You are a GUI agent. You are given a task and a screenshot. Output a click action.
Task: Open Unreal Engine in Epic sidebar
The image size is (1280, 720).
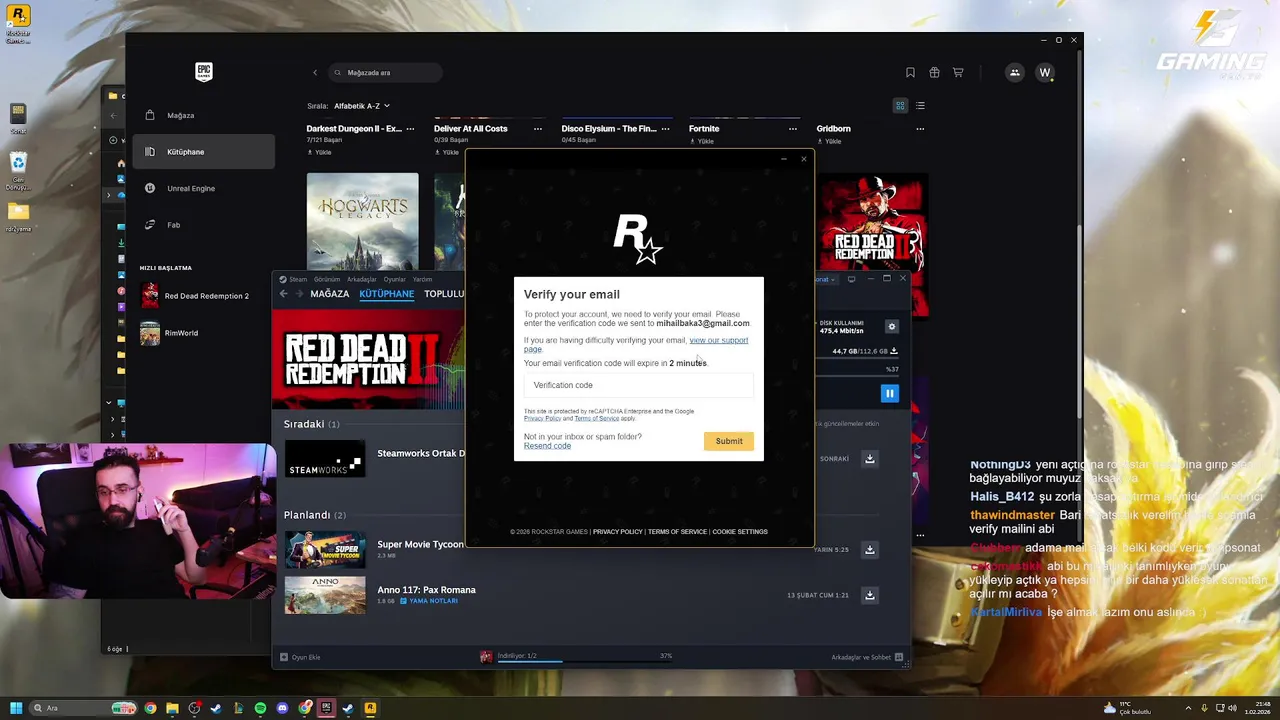203,188
